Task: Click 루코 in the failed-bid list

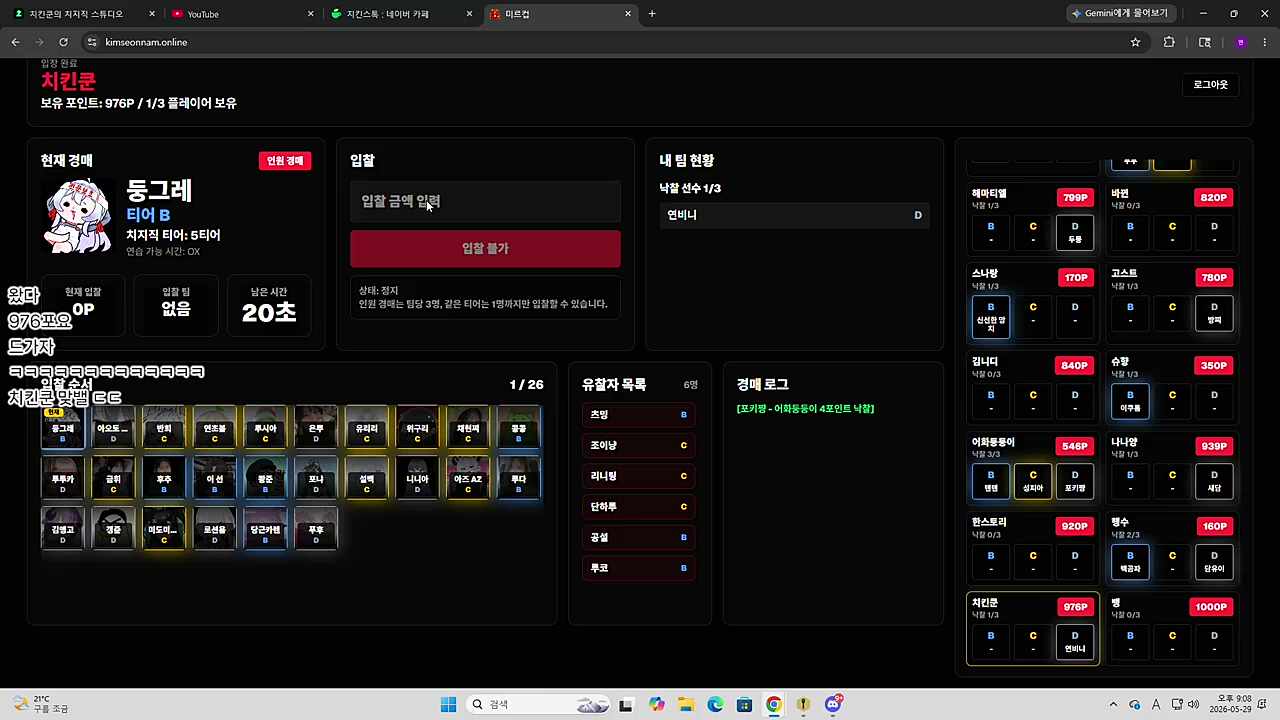Action: [638, 568]
